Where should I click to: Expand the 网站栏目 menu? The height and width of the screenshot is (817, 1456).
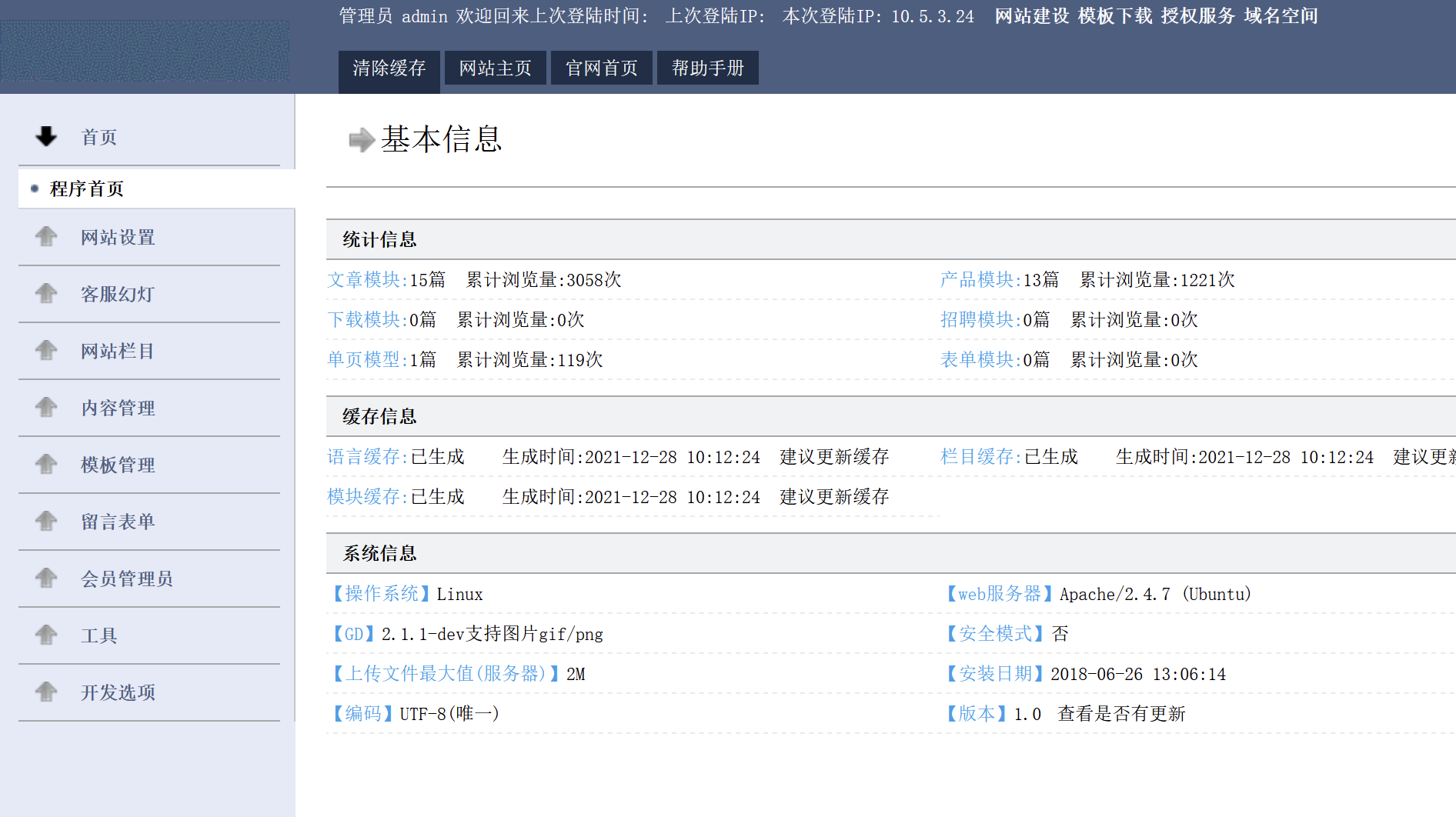coord(118,351)
